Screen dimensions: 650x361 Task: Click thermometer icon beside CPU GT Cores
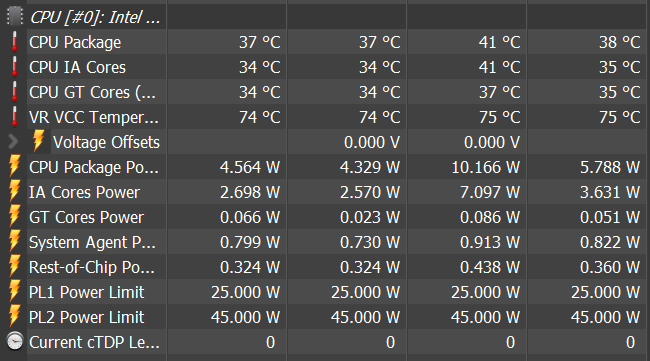(15, 92)
